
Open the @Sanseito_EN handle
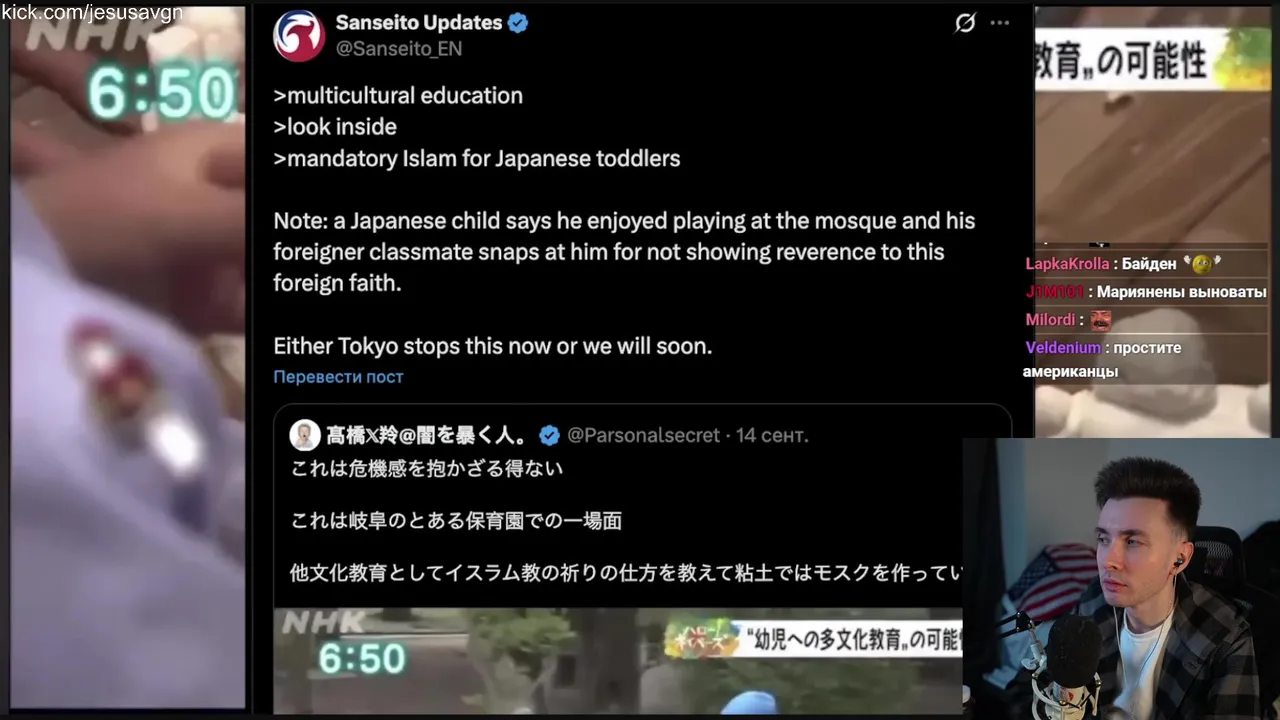[398, 49]
